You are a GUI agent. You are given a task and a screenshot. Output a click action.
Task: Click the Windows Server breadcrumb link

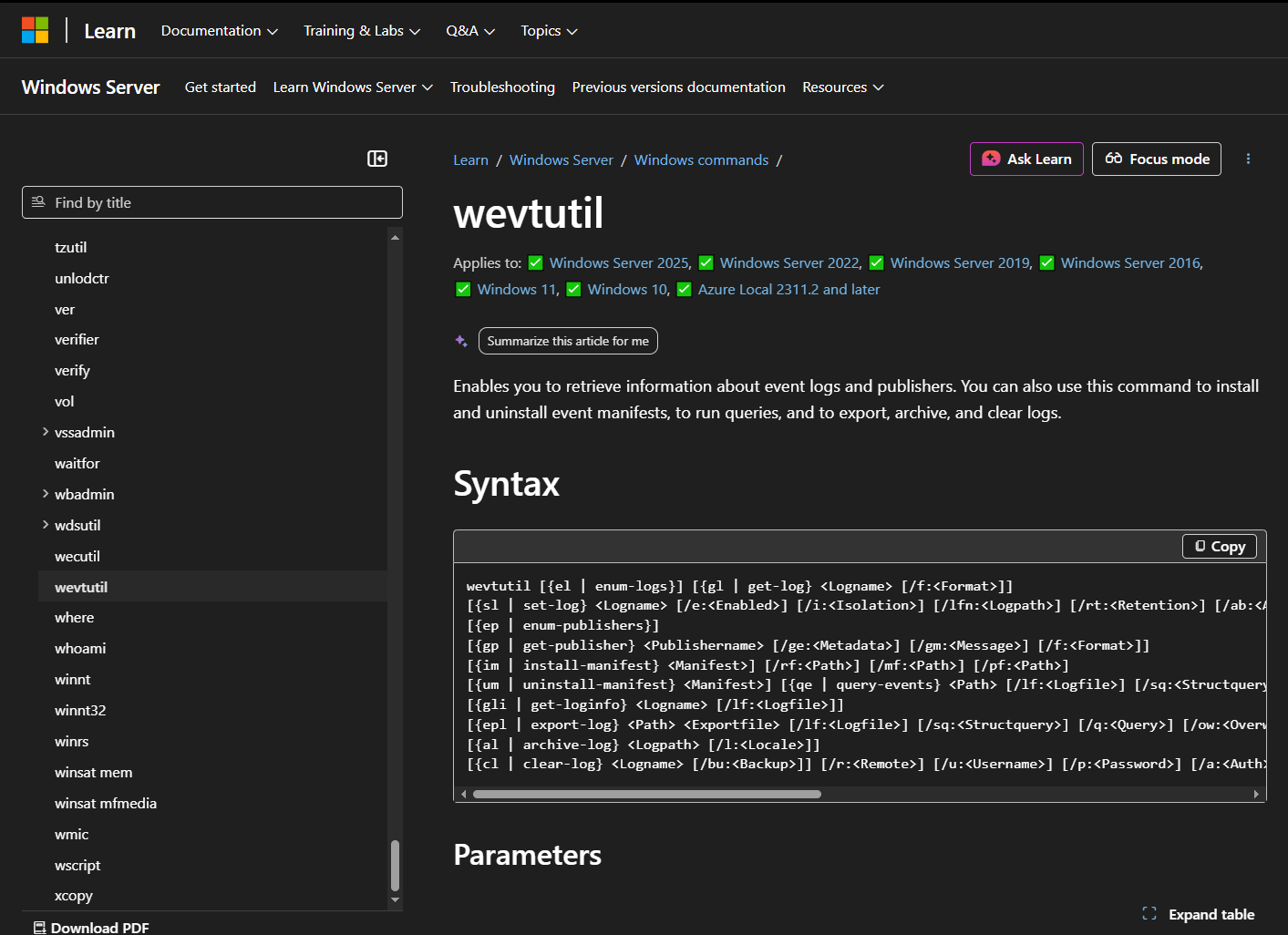pyautogui.click(x=562, y=160)
